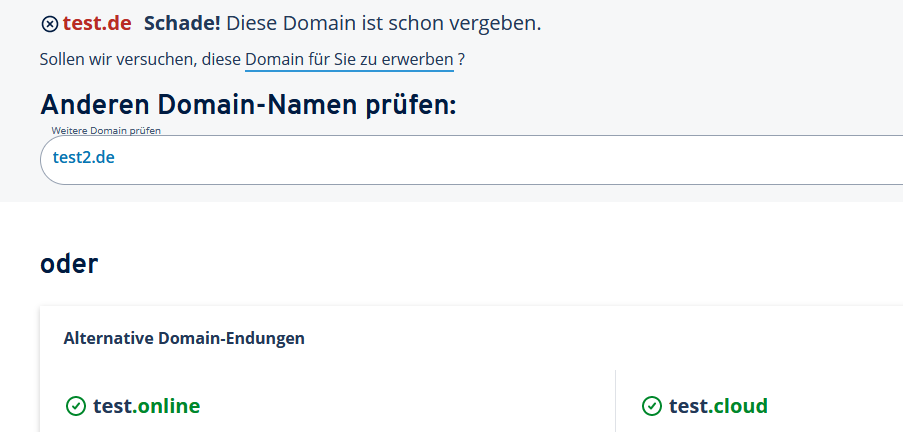Focus the 'Weitere Domain prüfen' input field
The image size is (903, 432).
(471, 160)
